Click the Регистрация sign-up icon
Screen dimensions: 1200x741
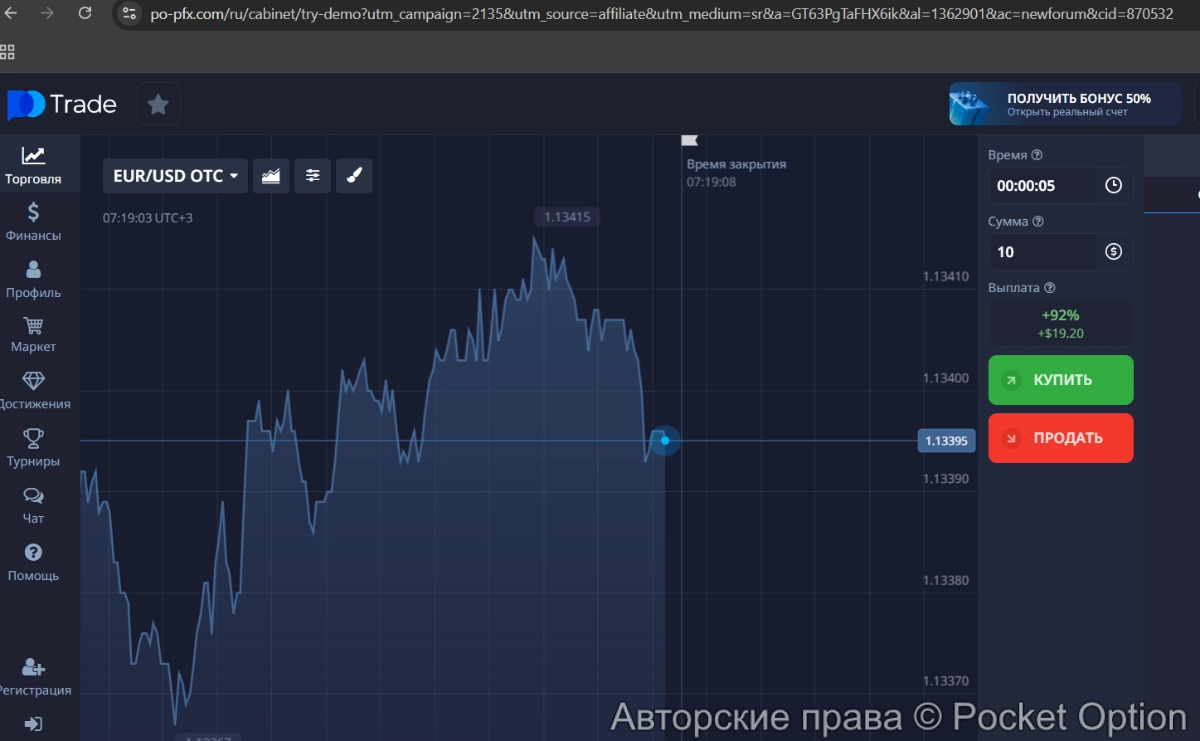(x=33, y=677)
